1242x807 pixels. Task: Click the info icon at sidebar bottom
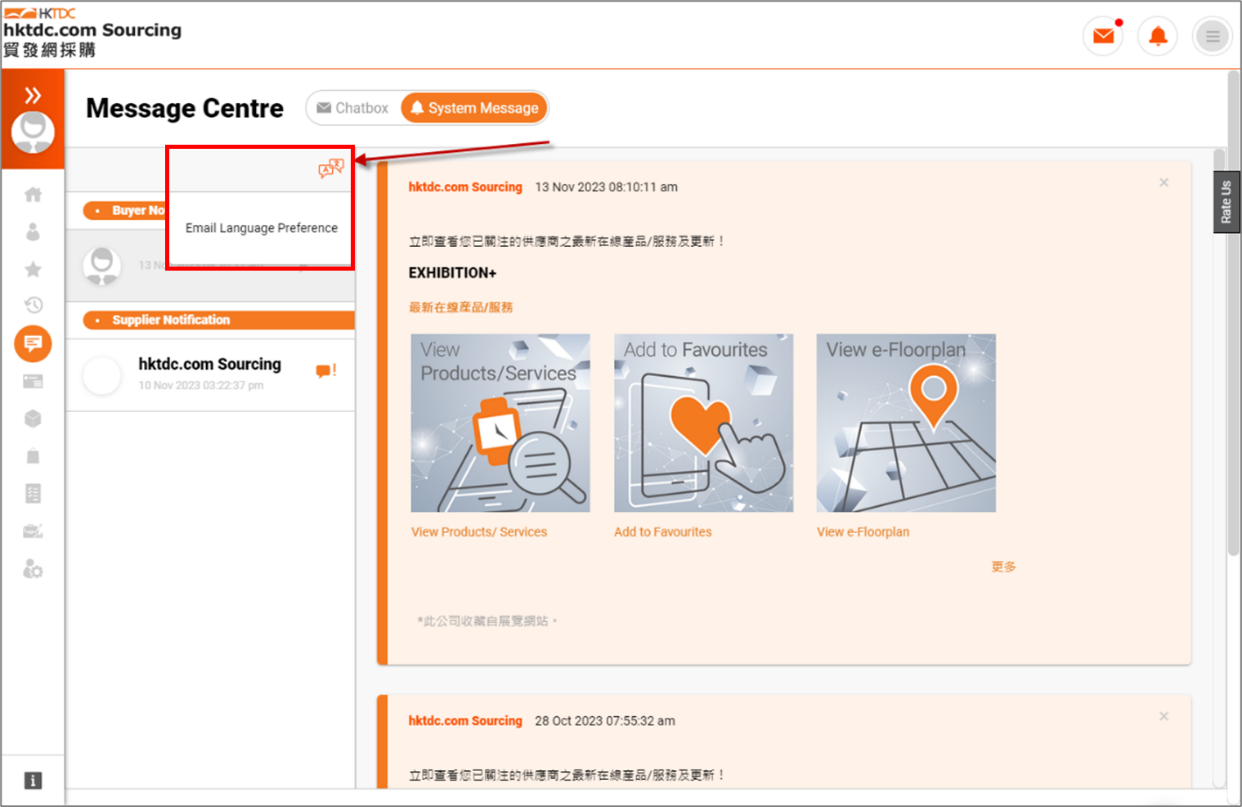(33, 780)
